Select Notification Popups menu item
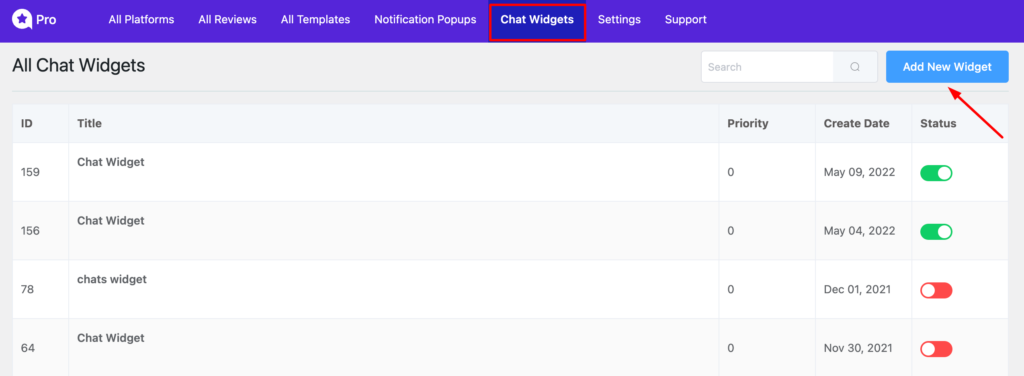Viewport: 1024px width, 376px height. pyautogui.click(x=425, y=20)
